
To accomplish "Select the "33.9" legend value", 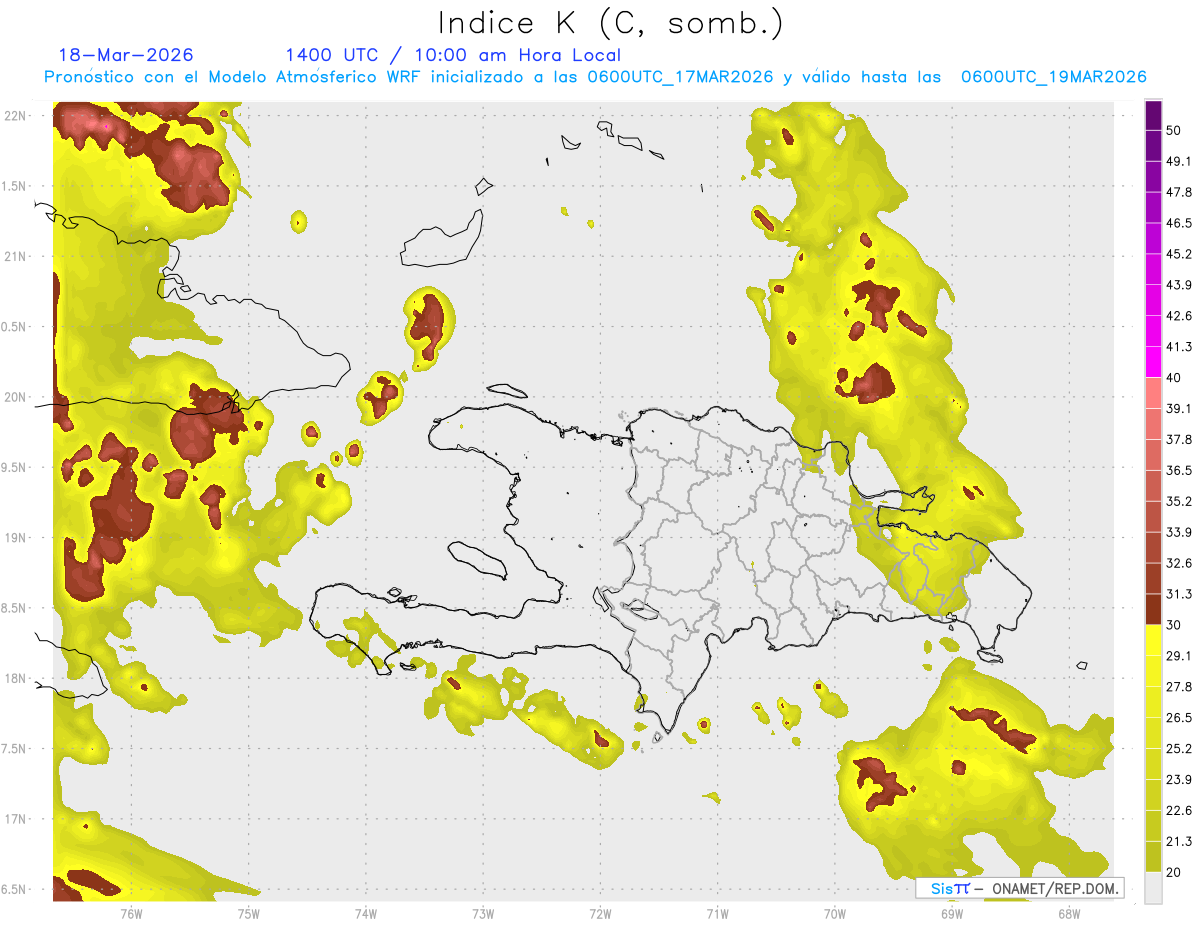I will pos(1179,532).
